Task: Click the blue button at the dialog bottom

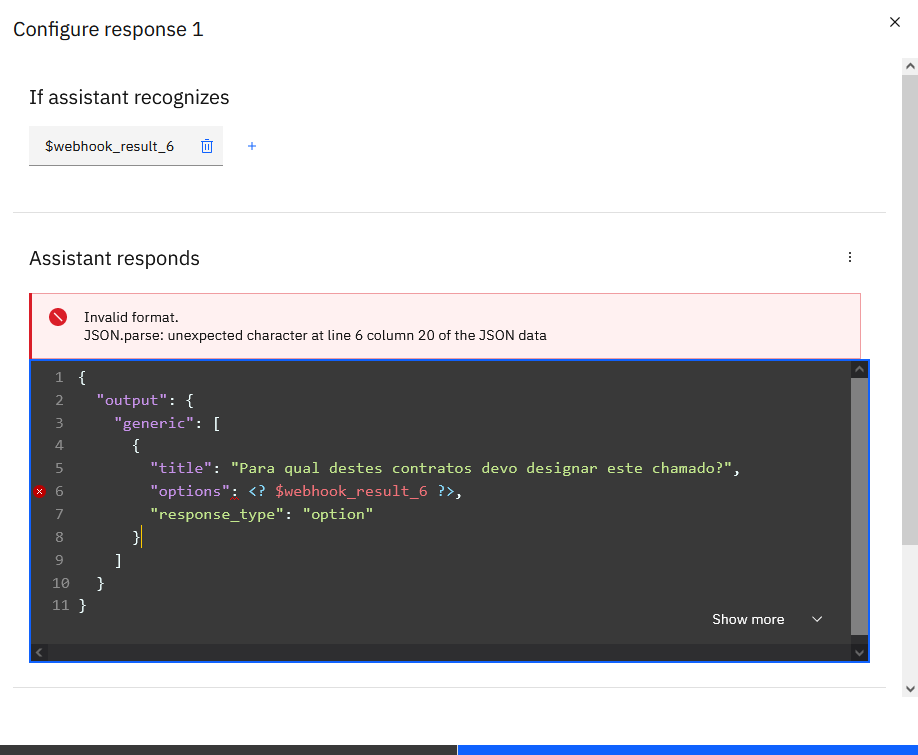Action: click(x=687, y=749)
